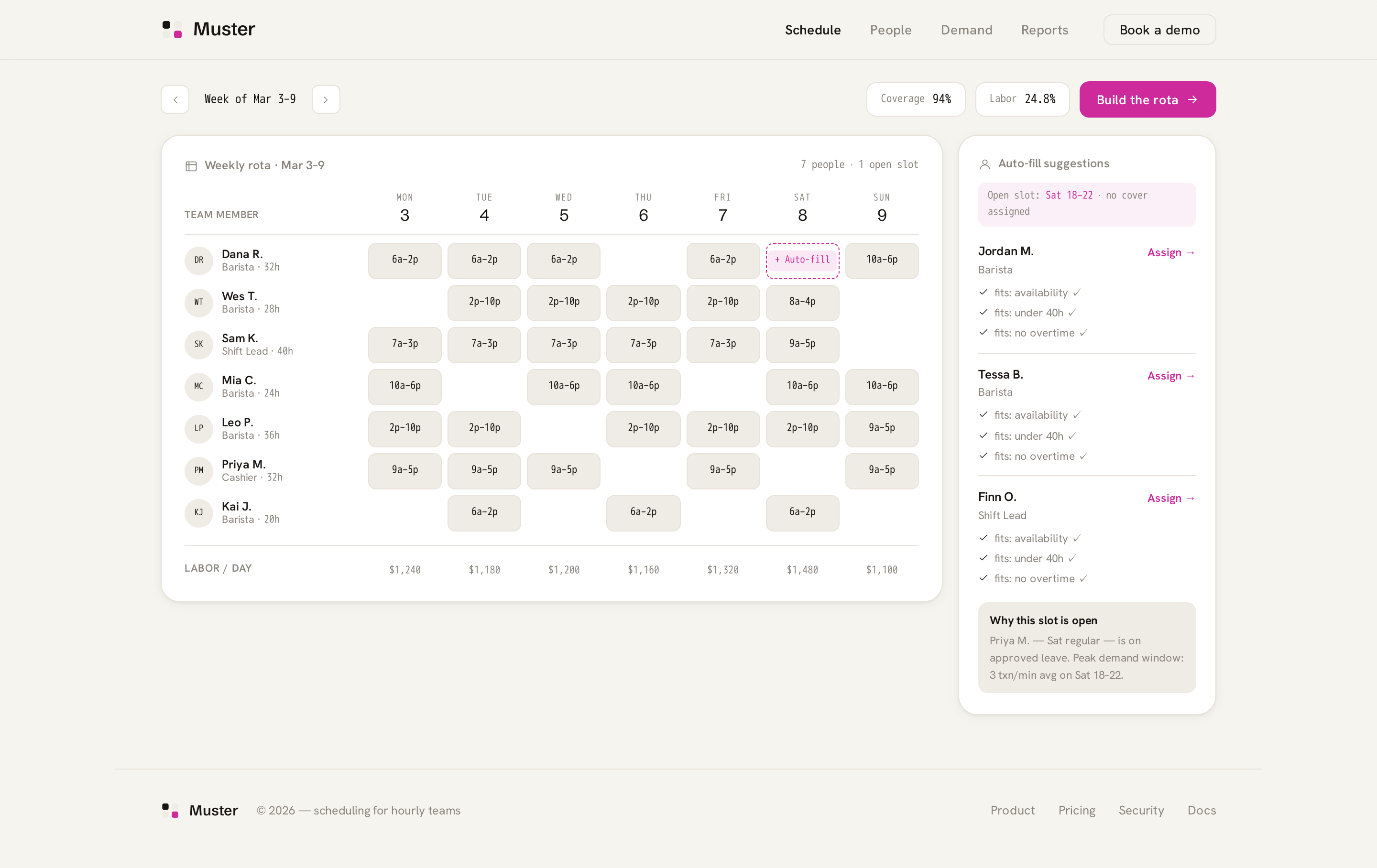Click the MON 3 column header

(x=405, y=208)
